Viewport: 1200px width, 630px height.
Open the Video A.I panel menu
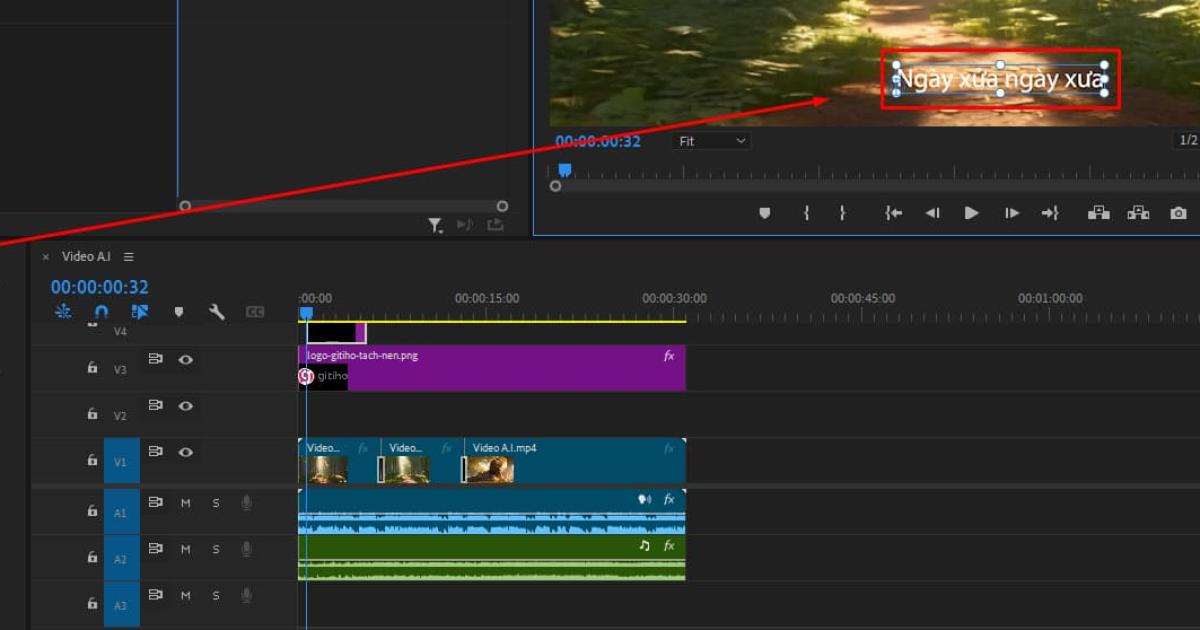tap(128, 256)
